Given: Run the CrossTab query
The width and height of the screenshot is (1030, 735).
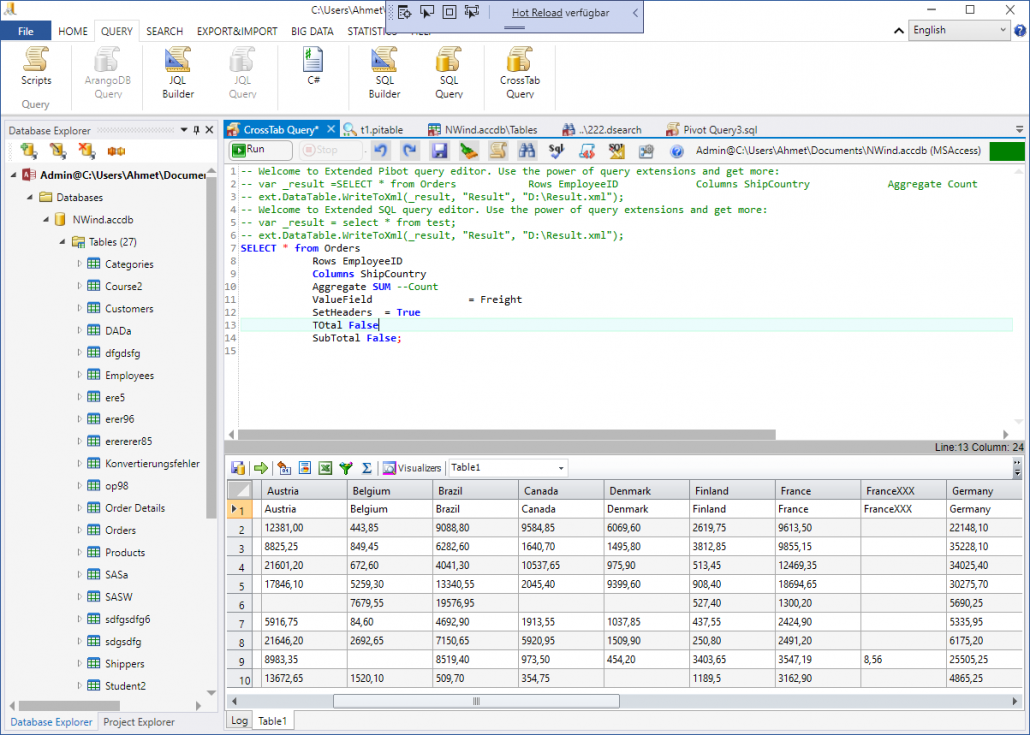Looking at the screenshot, I should click(x=260, y=150).
